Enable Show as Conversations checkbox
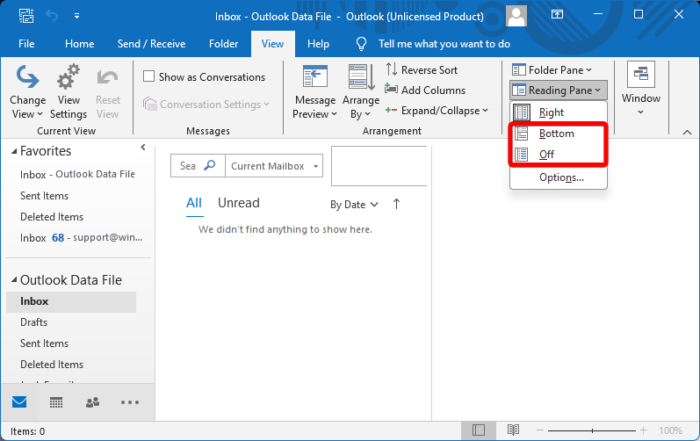This screenshot has height=441, width=700. tap(149, 77)
